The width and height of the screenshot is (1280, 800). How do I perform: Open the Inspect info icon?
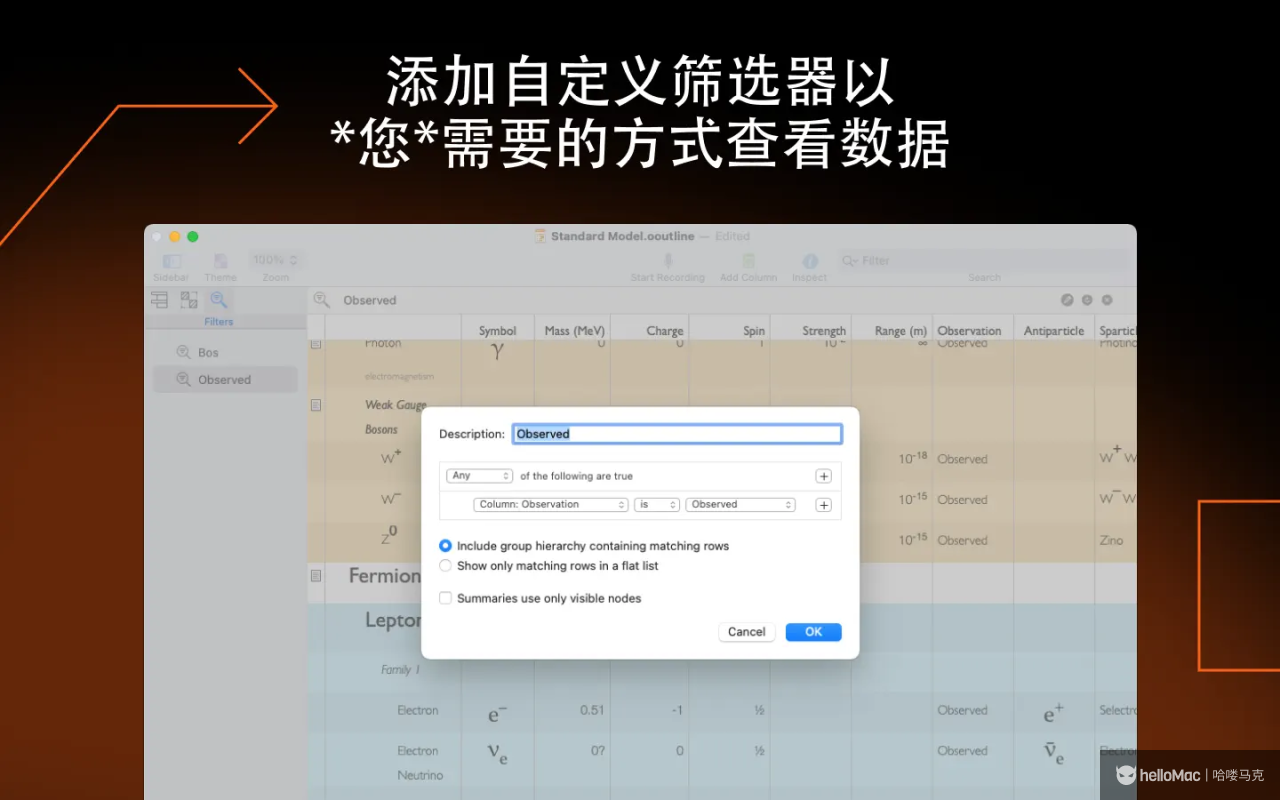810,261
